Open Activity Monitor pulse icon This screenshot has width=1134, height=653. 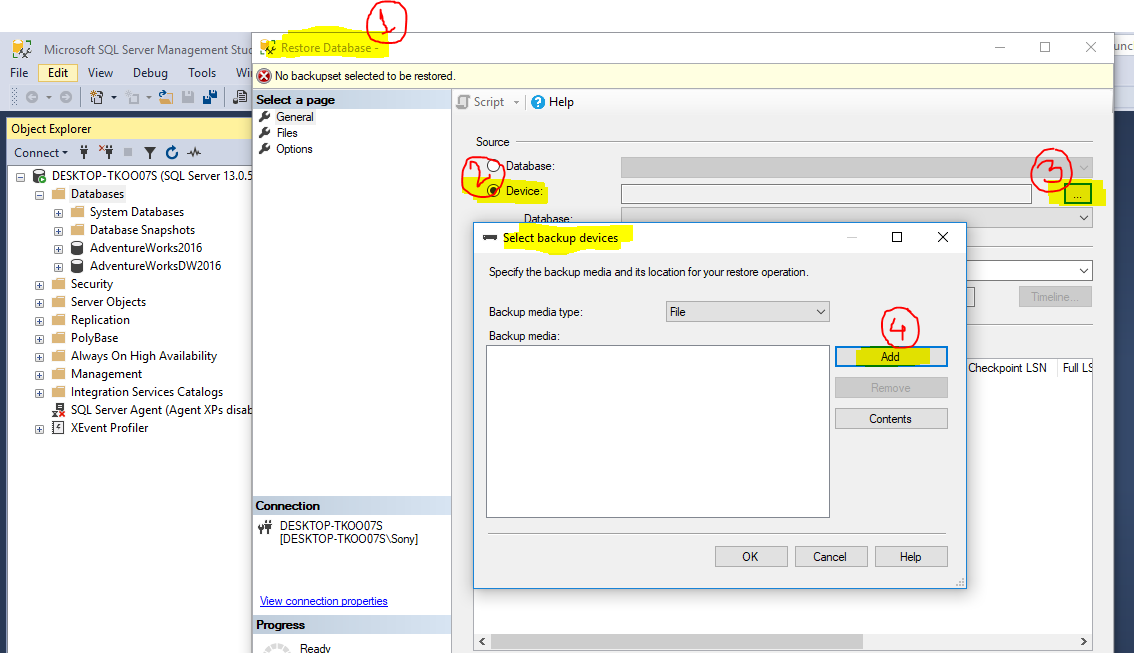194,152
